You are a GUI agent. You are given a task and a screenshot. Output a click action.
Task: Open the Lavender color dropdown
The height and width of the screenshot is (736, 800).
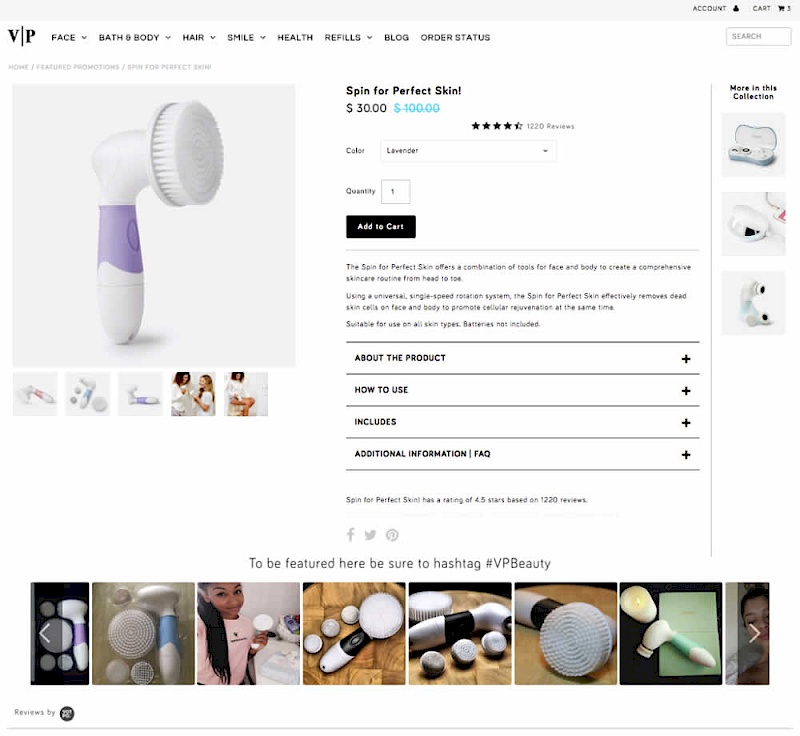click(x=468, y=151)
